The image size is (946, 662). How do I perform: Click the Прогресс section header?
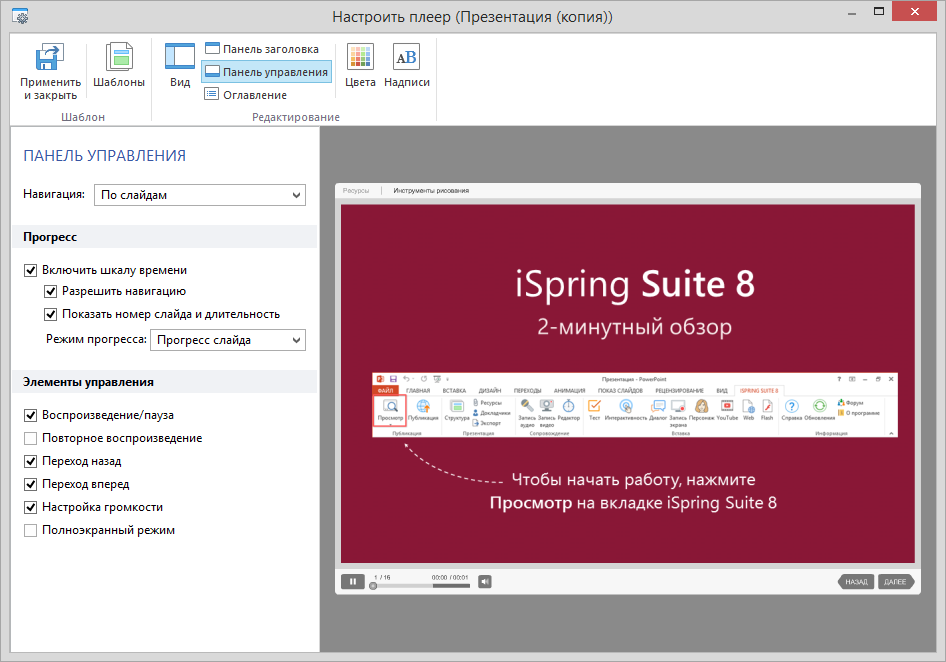coord(164,237)
